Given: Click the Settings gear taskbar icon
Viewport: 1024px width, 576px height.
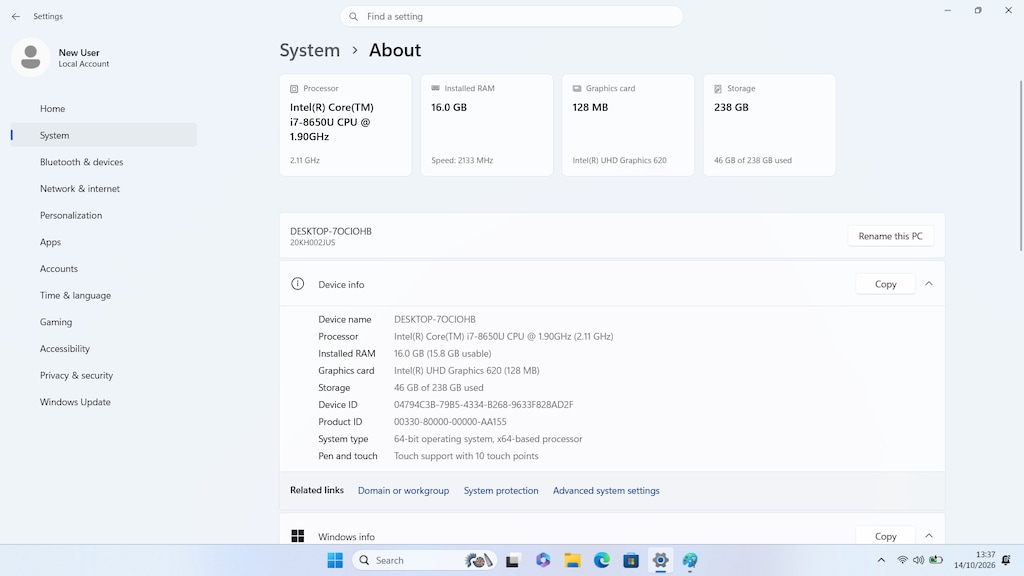Looking at the screenshot, I should click(x=660, y=560).
